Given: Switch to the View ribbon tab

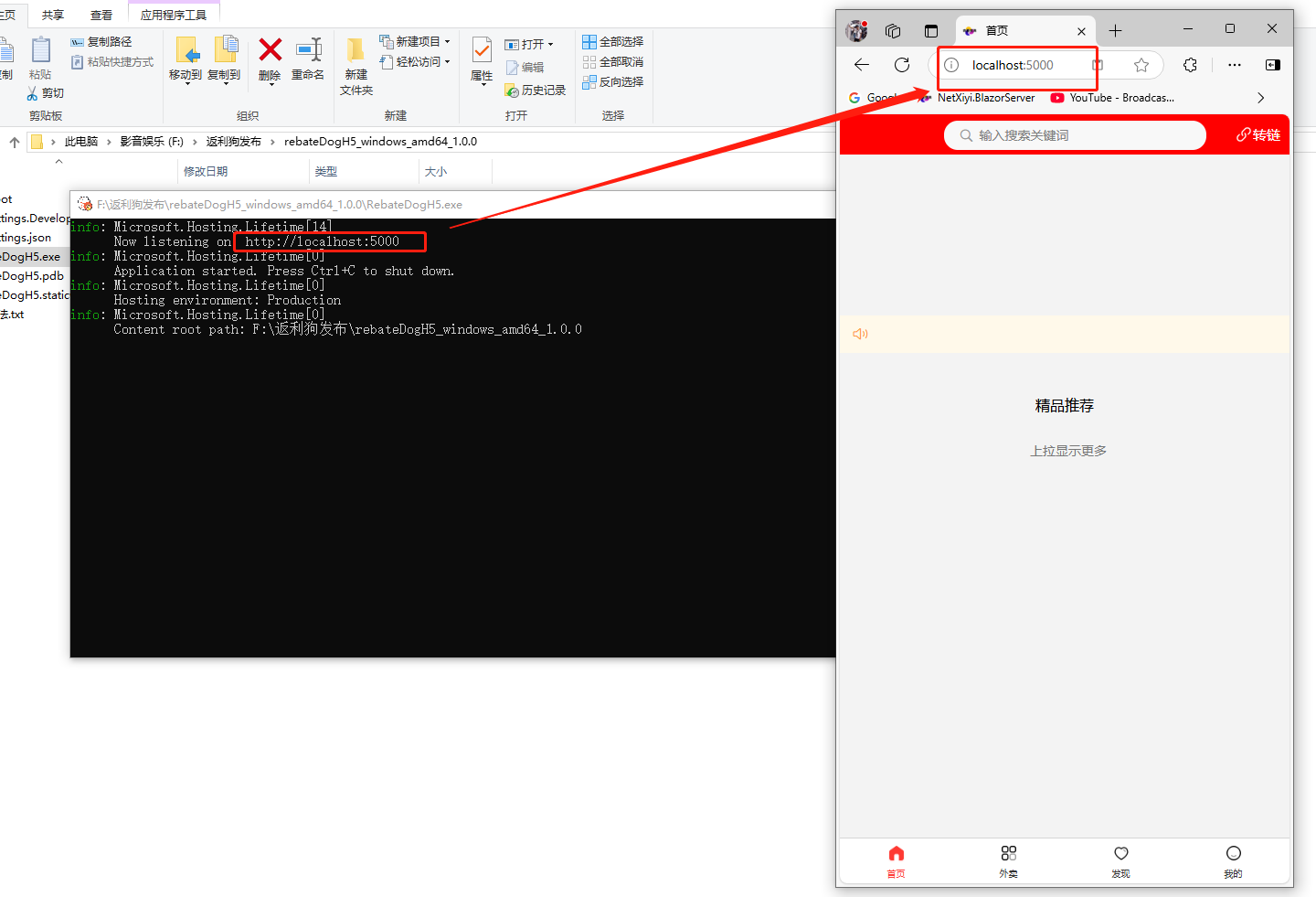Looking at the screenshot, I should click(x=101, y=15).
